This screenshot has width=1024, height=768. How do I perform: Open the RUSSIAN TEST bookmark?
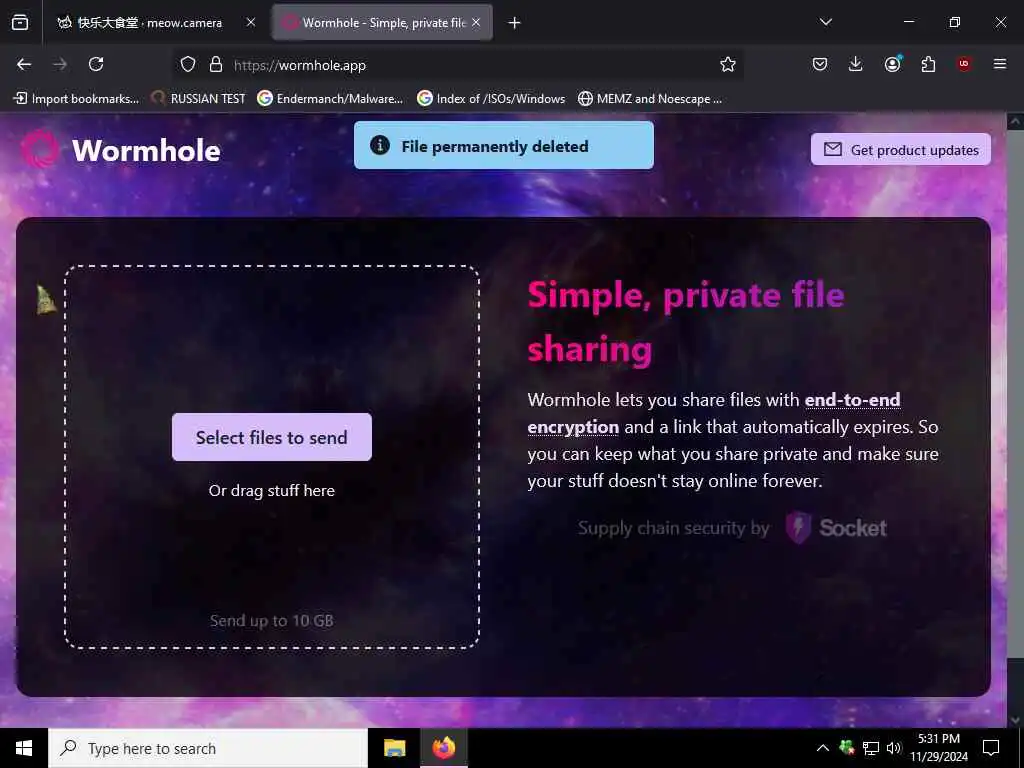pos(198,99)
